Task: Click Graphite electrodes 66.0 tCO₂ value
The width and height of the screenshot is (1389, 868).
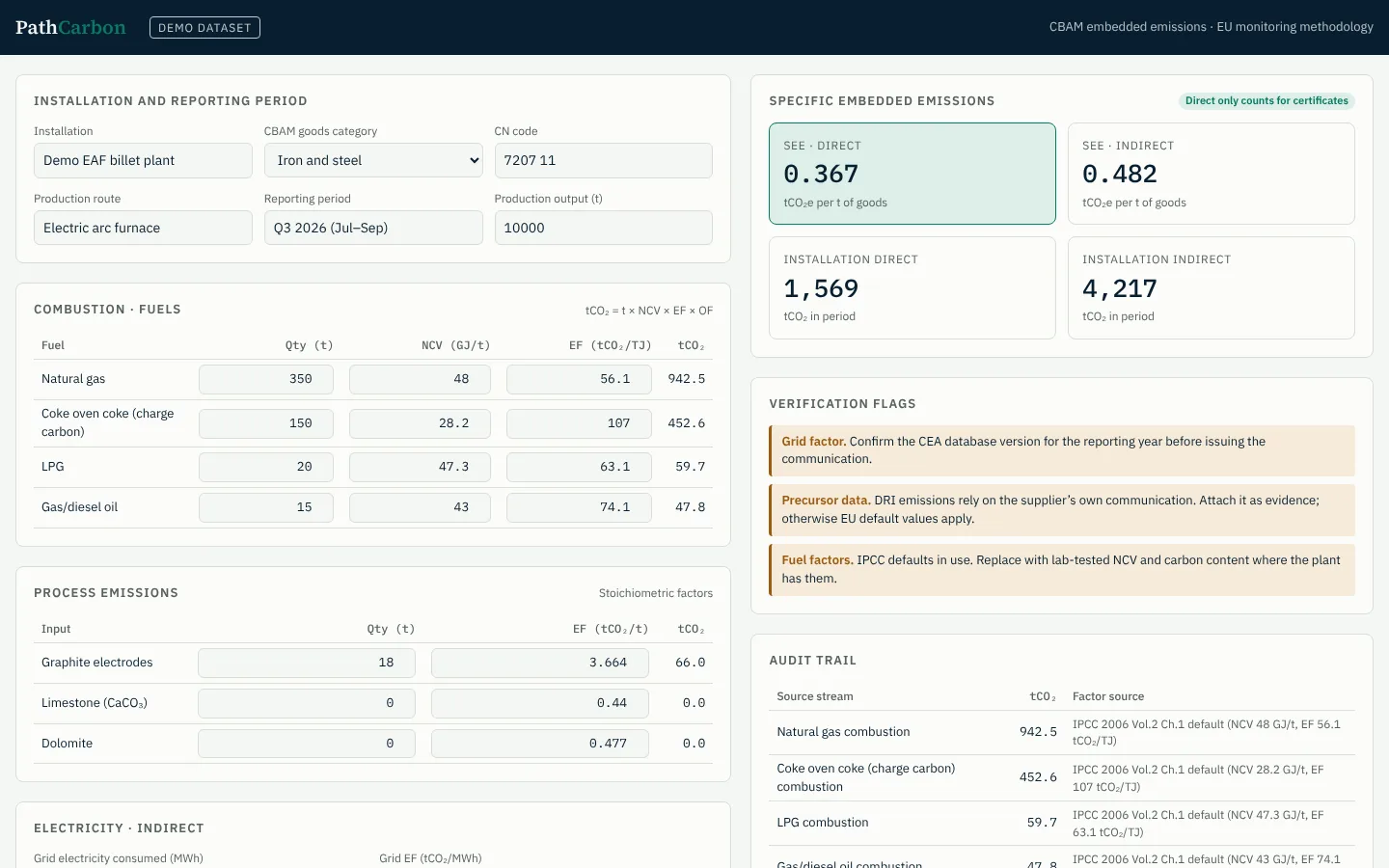Action: [x=691, y=663]
